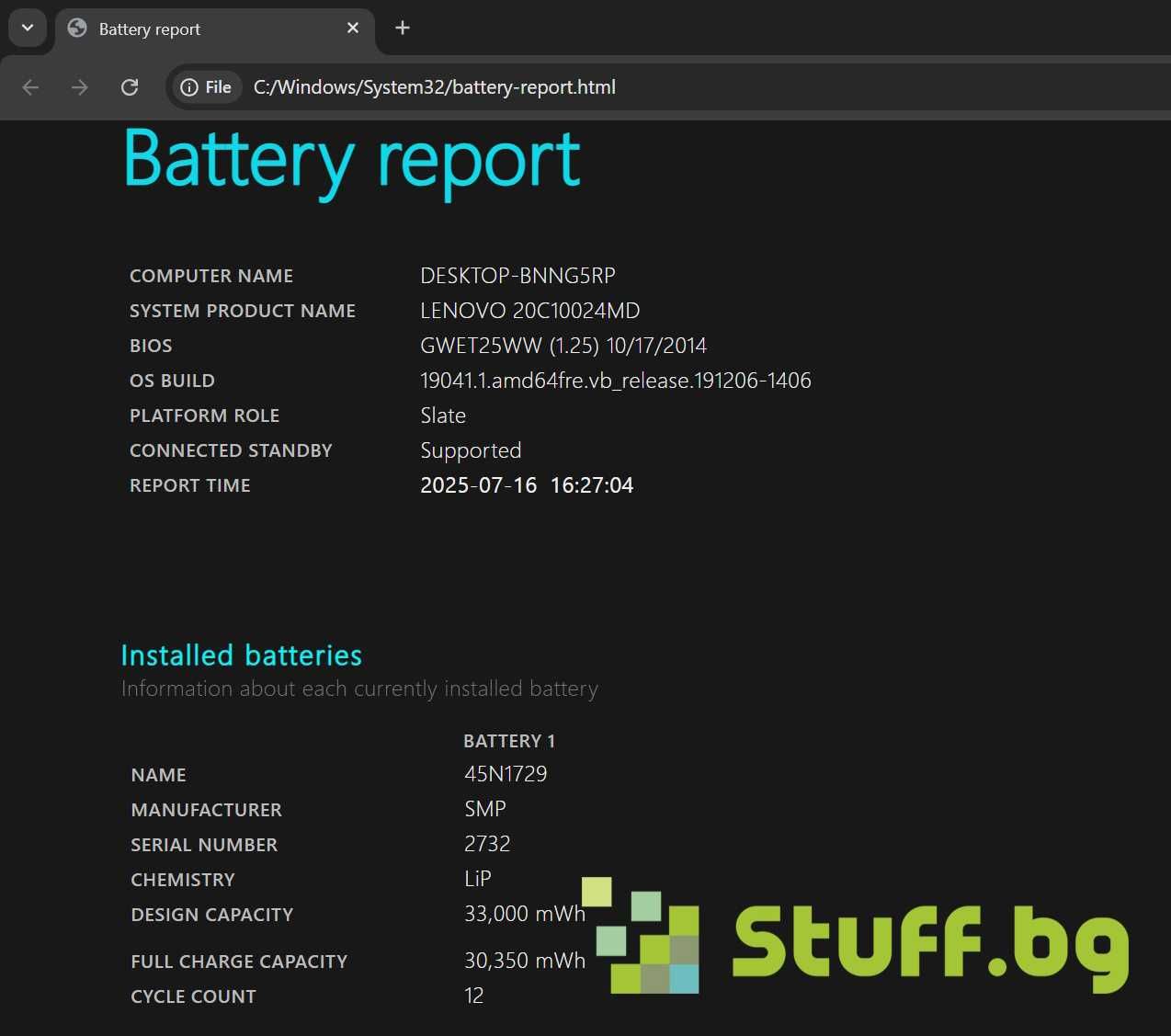Select the BATTERY 1 column header

point(509,741)
